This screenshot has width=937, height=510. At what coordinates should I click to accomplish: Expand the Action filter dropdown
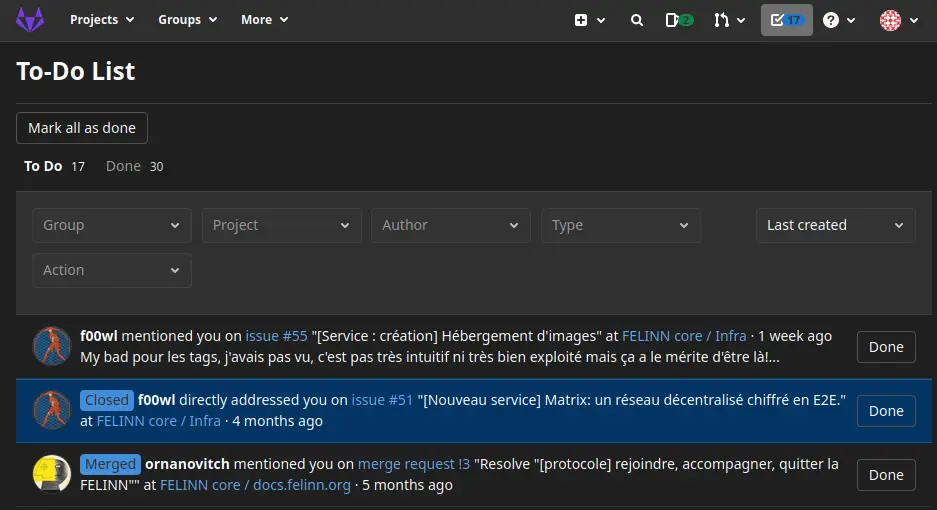pos(112,270)
